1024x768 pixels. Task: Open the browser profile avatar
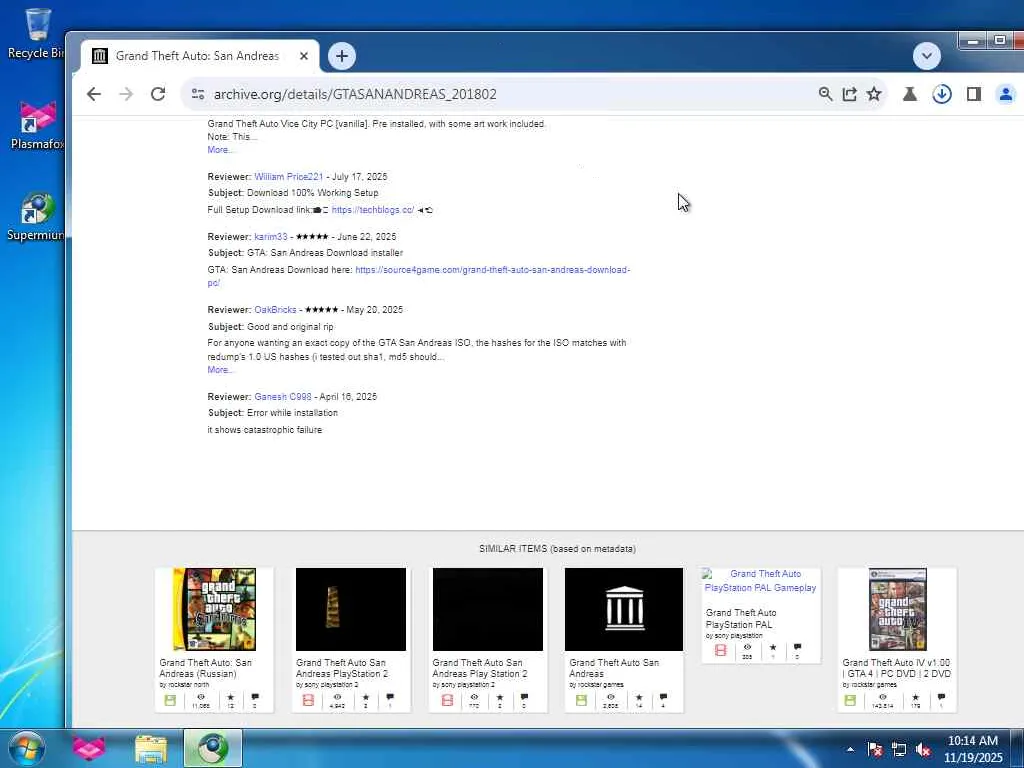click(1006, 94)
